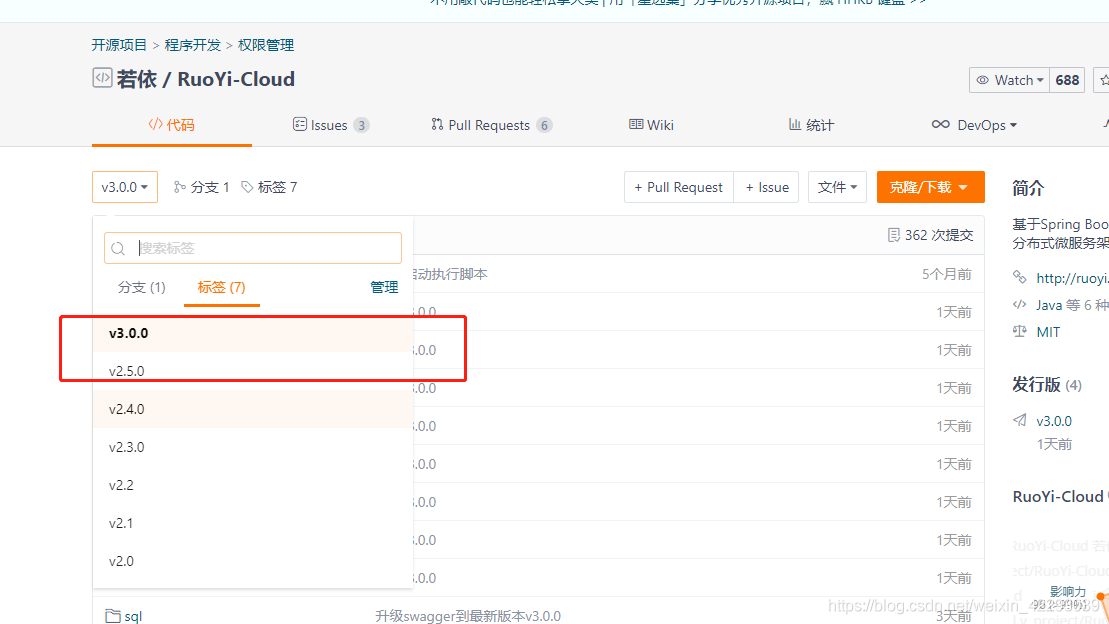1109x624 pixels.
Task: Select the v2.5.0 tag
Action: coord(252,371)
